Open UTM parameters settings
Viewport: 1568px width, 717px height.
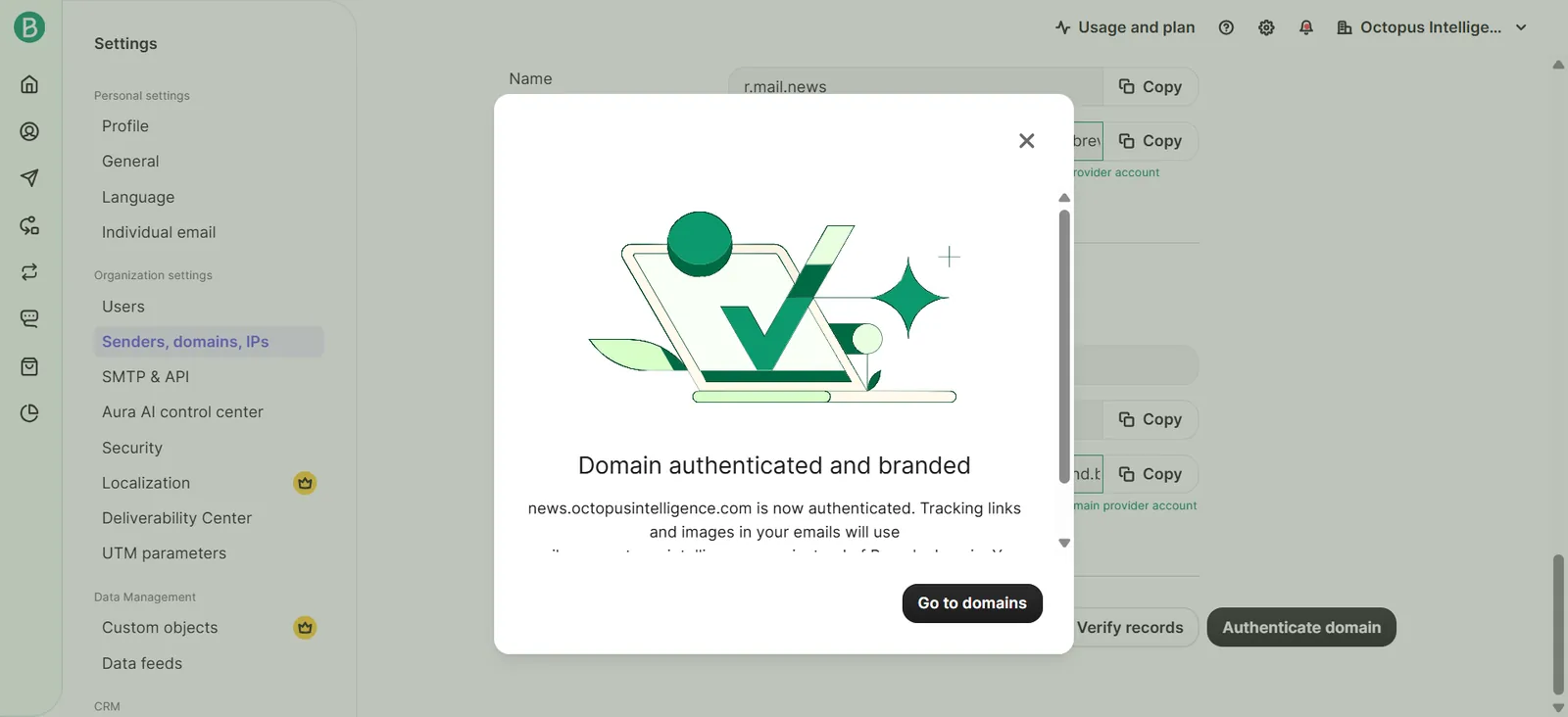click(x=164, y=553)
